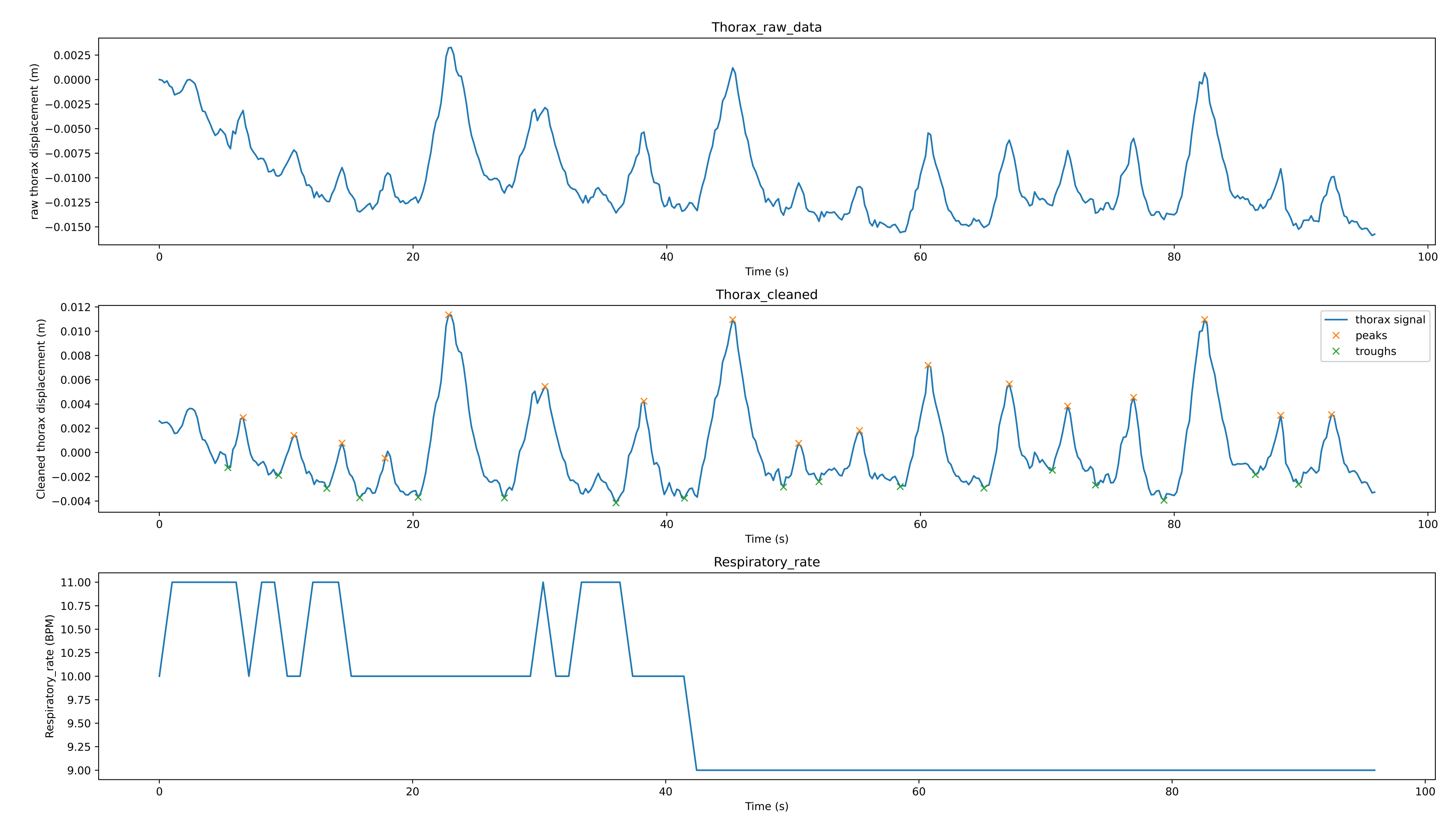Click the 'raw thorax displacement (m)' y-axis label
Viewport: 1456px width, 832px height.
pyautogui.click(x=34, y=142)
